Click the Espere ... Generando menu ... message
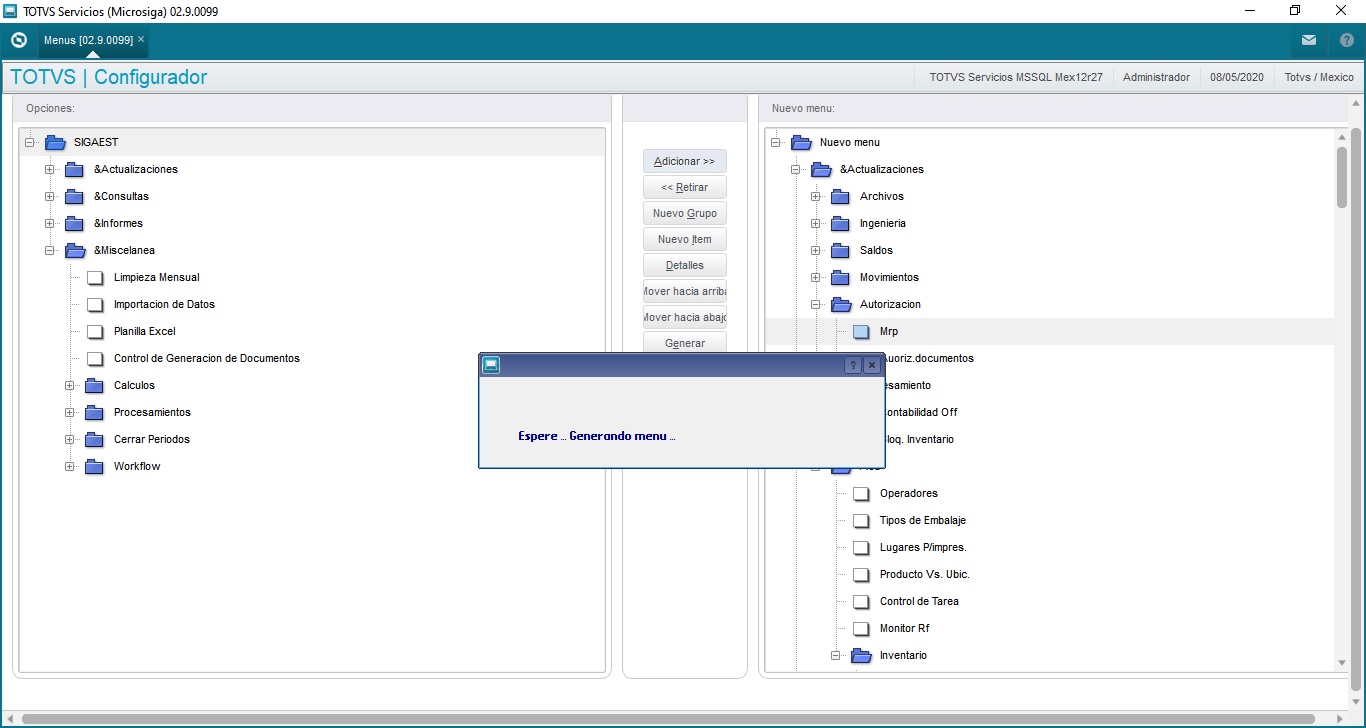The height and width of the screenshot is (728, 1366). tap(597, 436)
